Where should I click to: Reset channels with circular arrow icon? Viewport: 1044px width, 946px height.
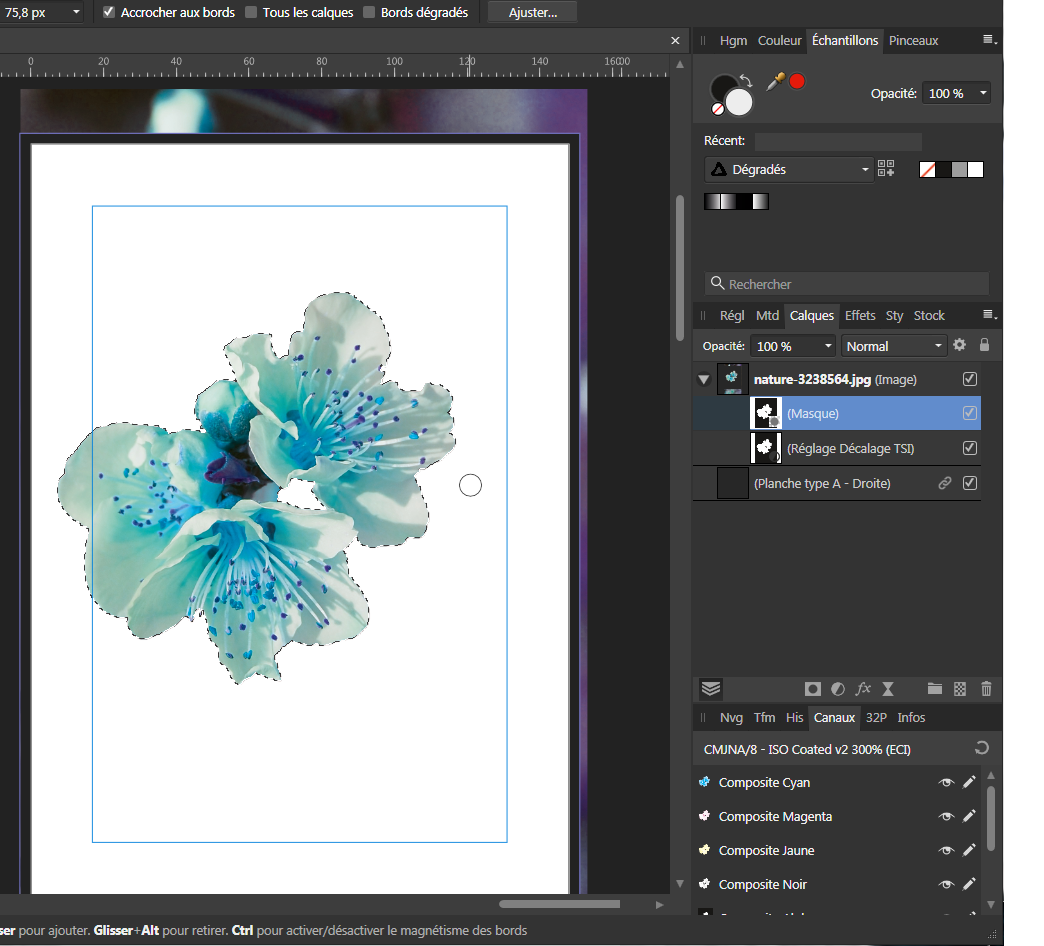[x=981, y=748]
